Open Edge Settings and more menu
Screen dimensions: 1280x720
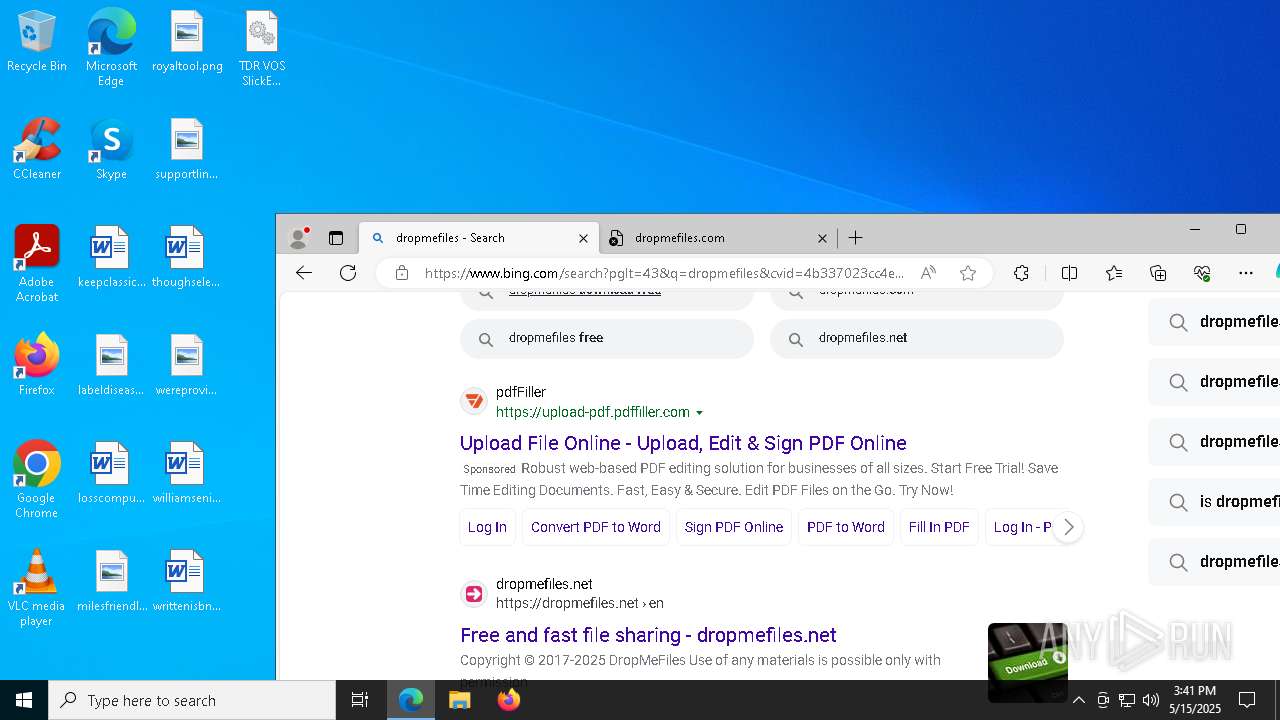(1246, 273)
